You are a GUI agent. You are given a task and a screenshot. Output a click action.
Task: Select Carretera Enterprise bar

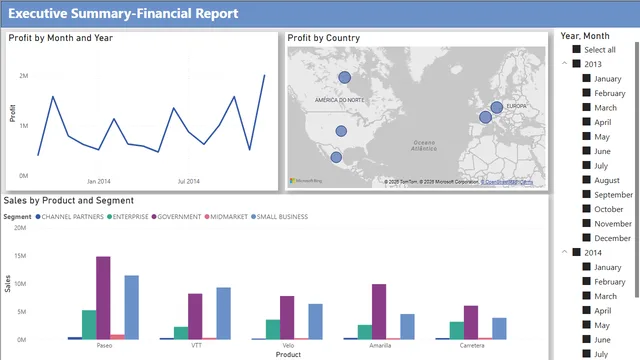pos(457,331)
